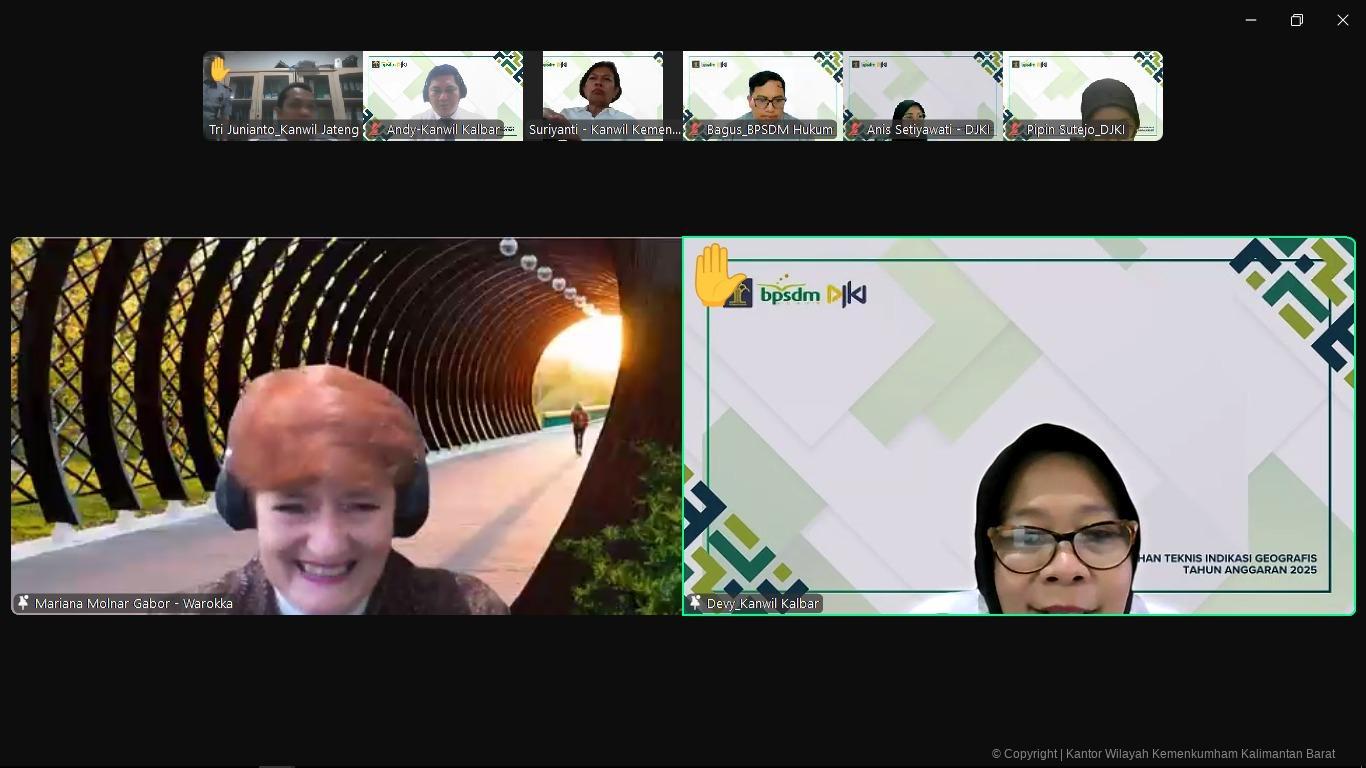The width and height of the screenshot is (1366, 768).
Task: Click Mariana Molnar Gabor - Warokka name label
Action: (x=134, y=604)
